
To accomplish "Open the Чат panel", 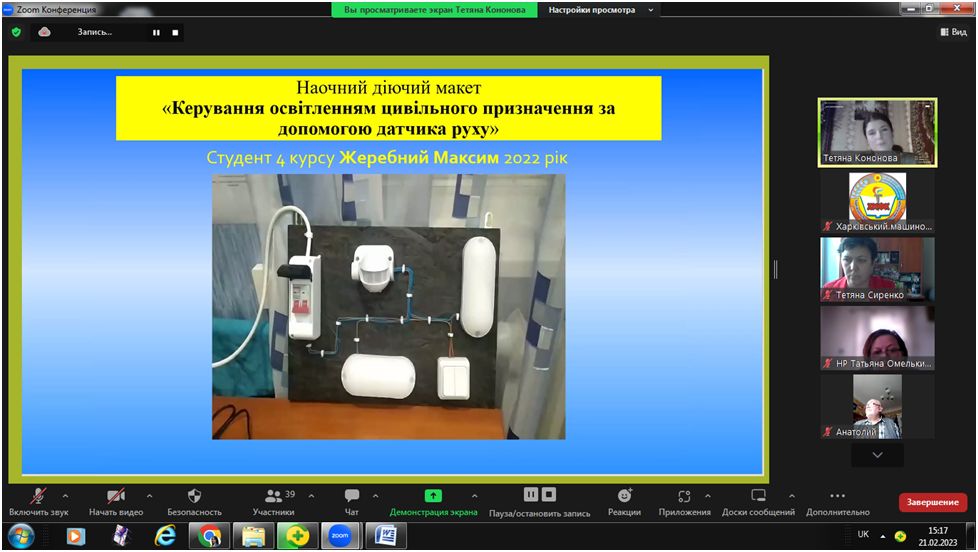I will click(352, 502).
